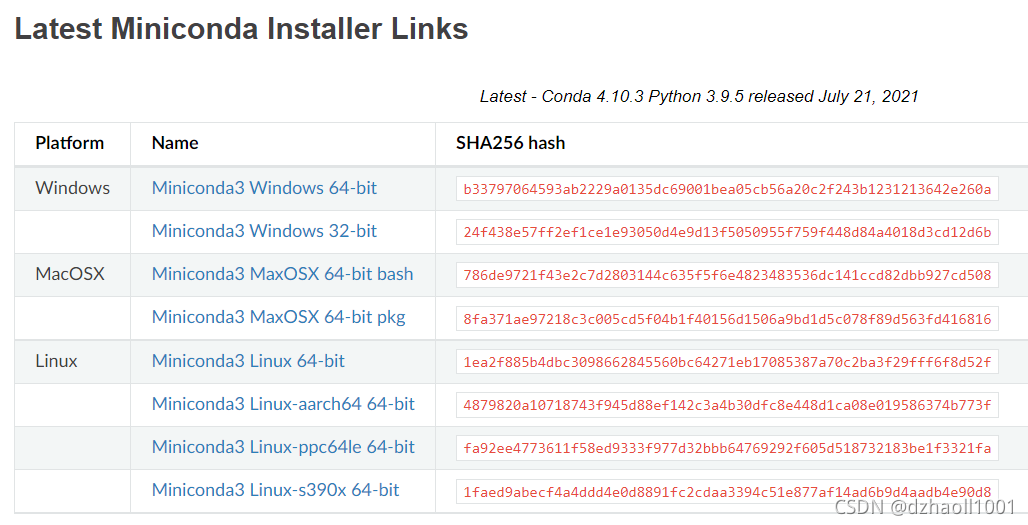The height and width of the screenshot is (525, 1028).
Task: Click the Latest Miniconda Installer Links heading
Action: [241, 29]
